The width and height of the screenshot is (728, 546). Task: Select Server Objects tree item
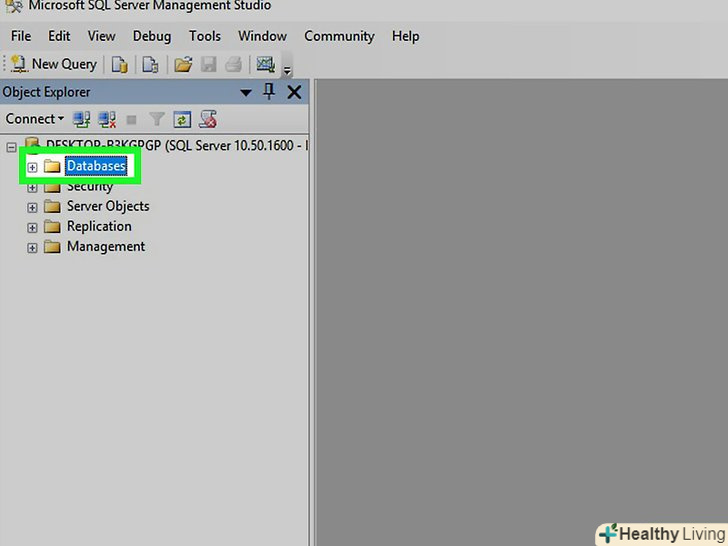[108, 206]
